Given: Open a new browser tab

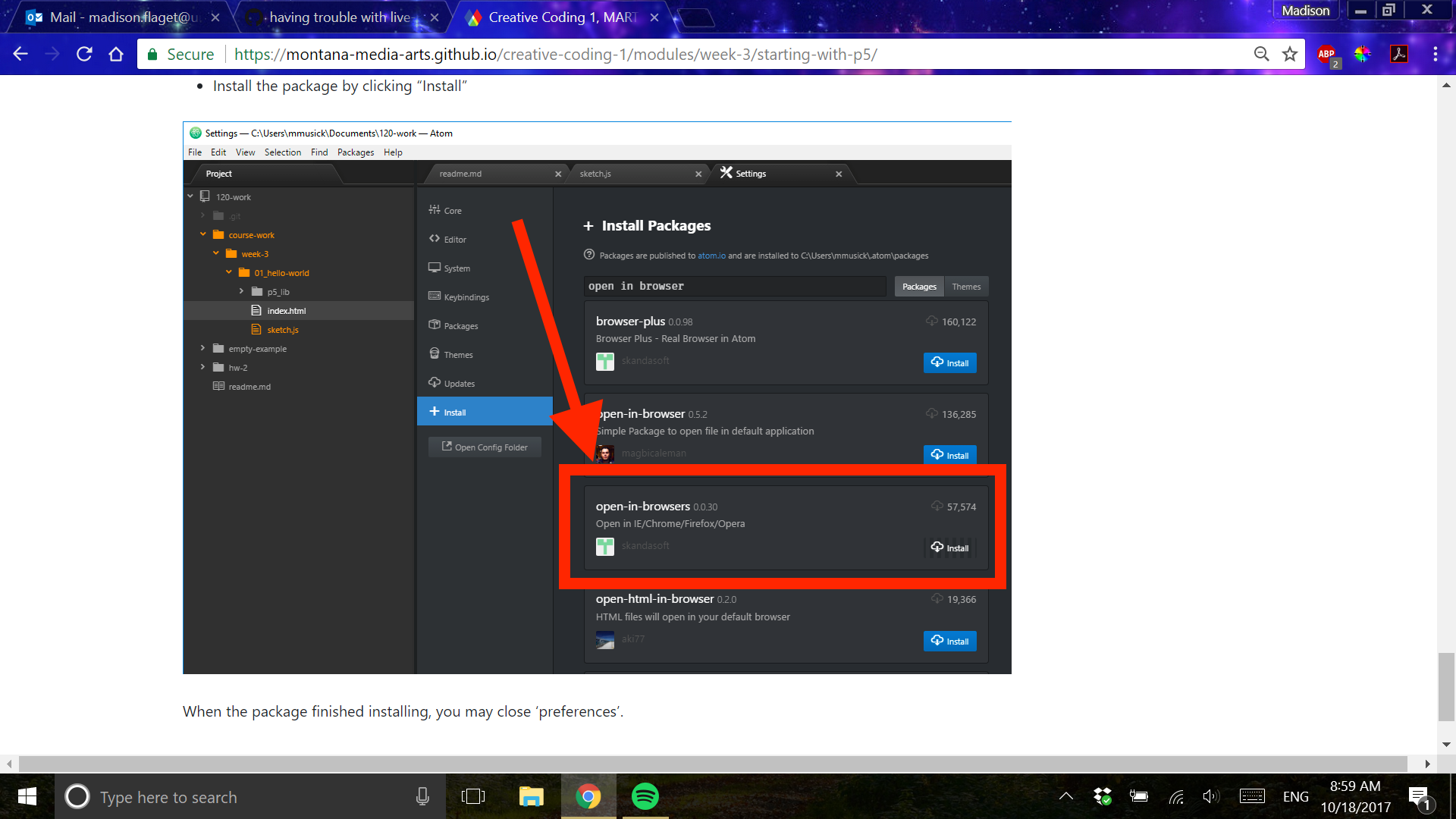Looking at the screenshot, I should pos(695,17).
